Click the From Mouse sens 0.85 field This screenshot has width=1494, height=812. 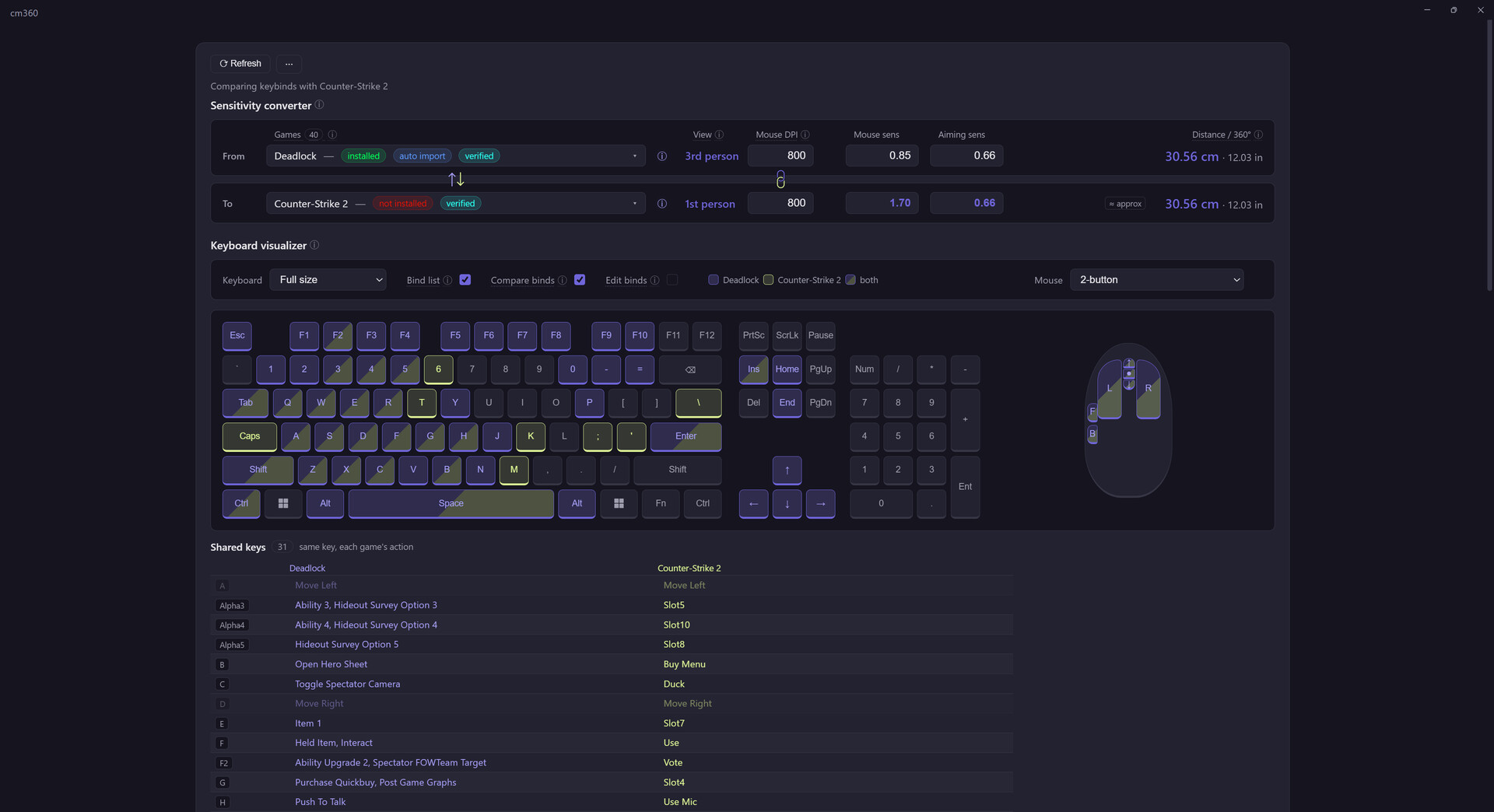tap(882, 156)
